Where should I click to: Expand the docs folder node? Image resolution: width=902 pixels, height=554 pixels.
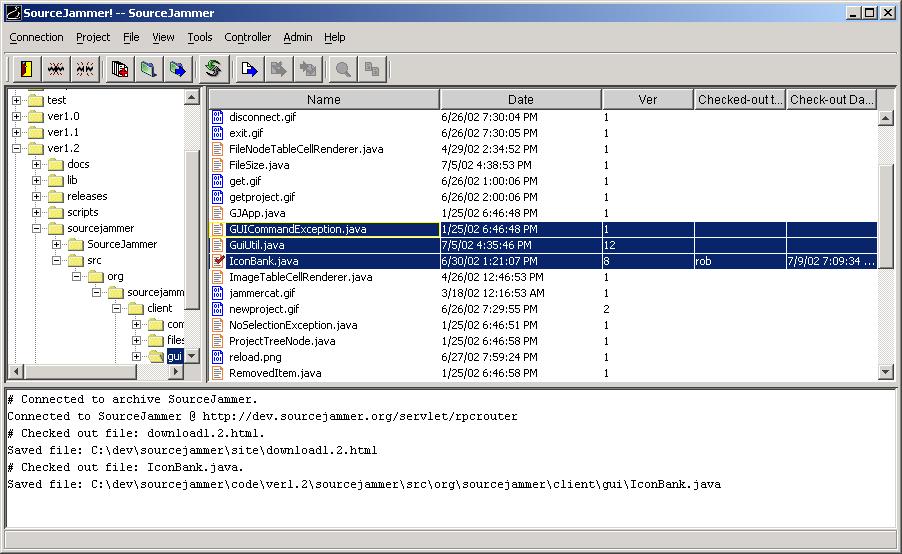point(37,164)
